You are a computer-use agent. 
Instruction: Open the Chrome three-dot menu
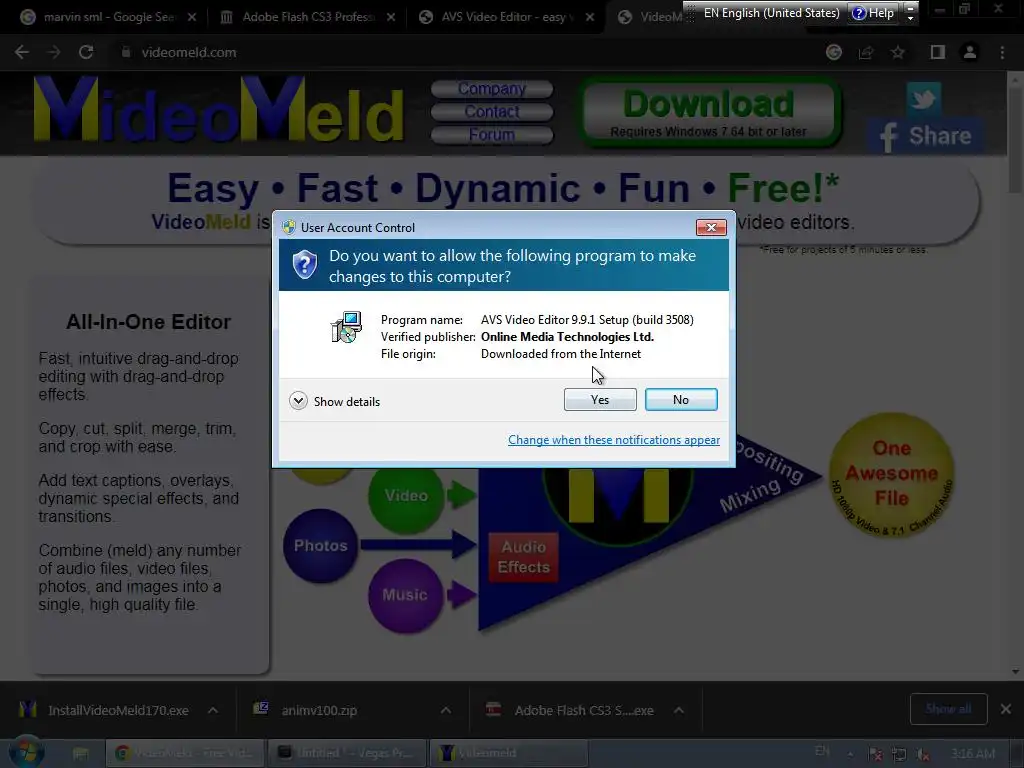click(1002, 52)
